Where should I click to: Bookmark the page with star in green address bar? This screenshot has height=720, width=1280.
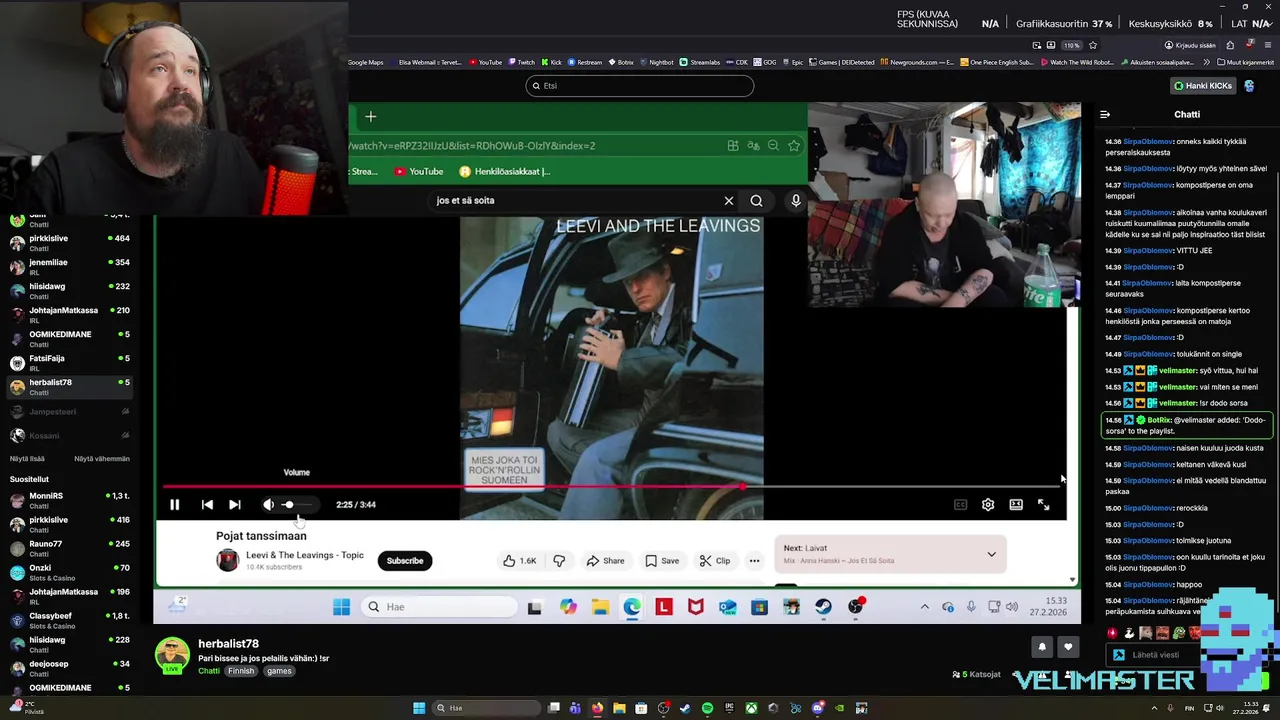(x=794, y=146)
